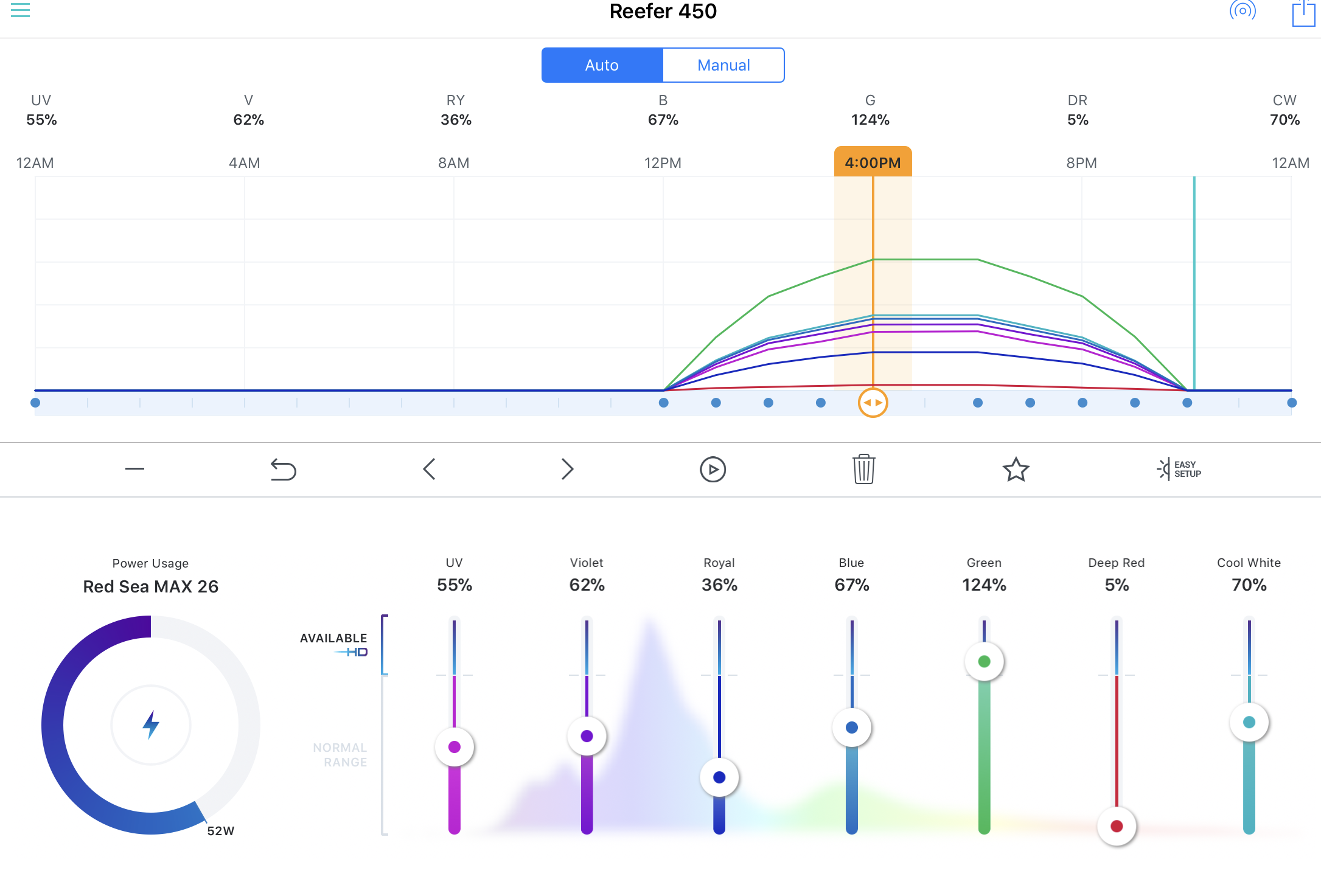Tap the lightning bolt power button

(151, 724)
